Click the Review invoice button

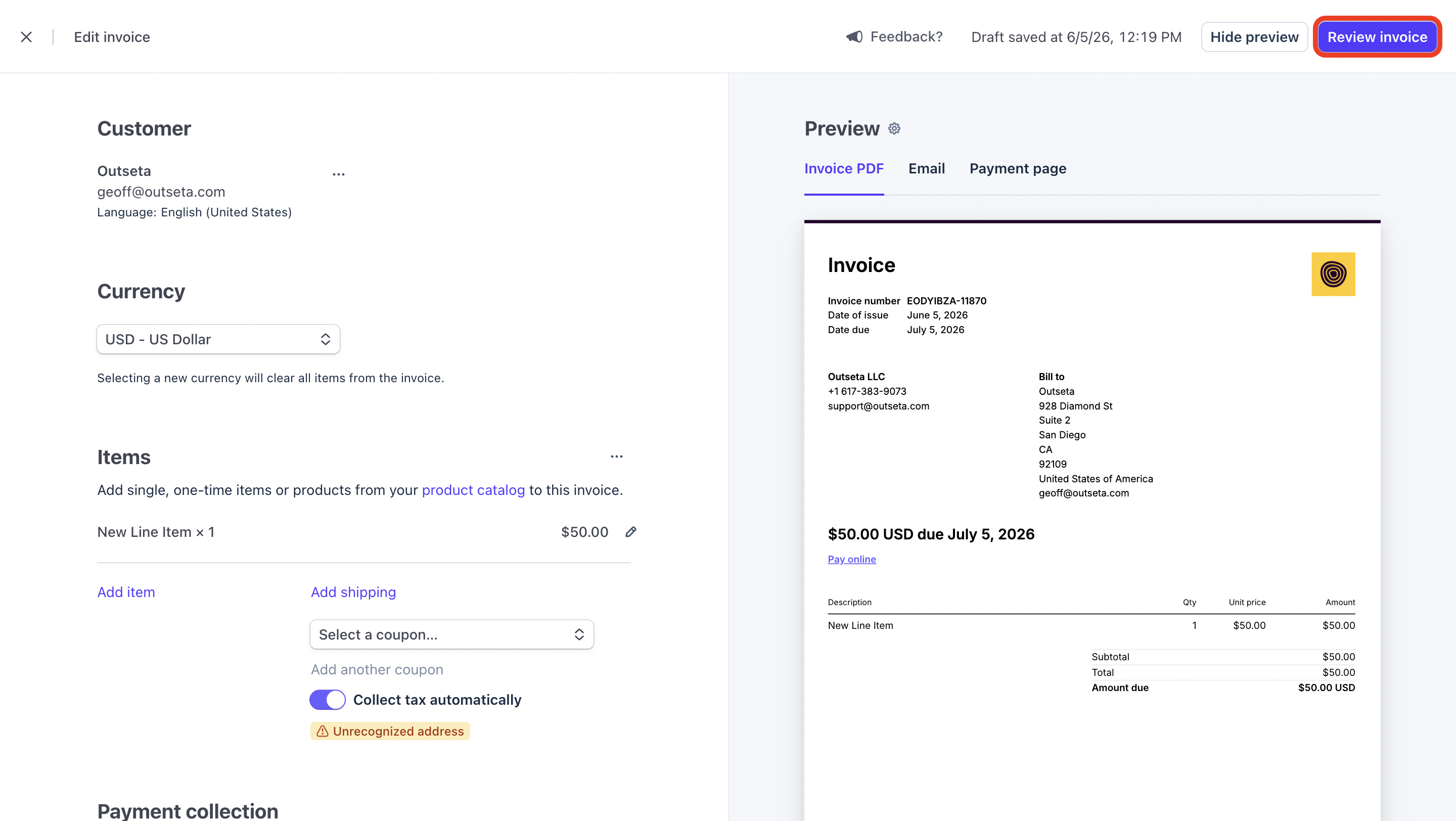1377,37
